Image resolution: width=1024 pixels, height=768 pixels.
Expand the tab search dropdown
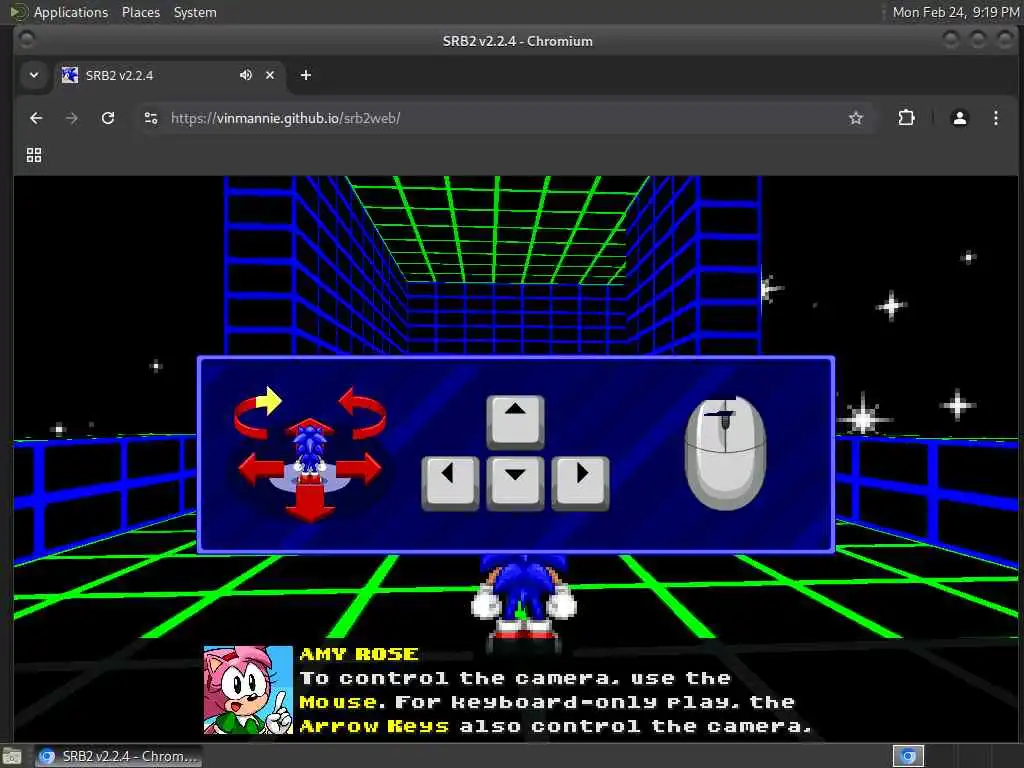(34, 75)
